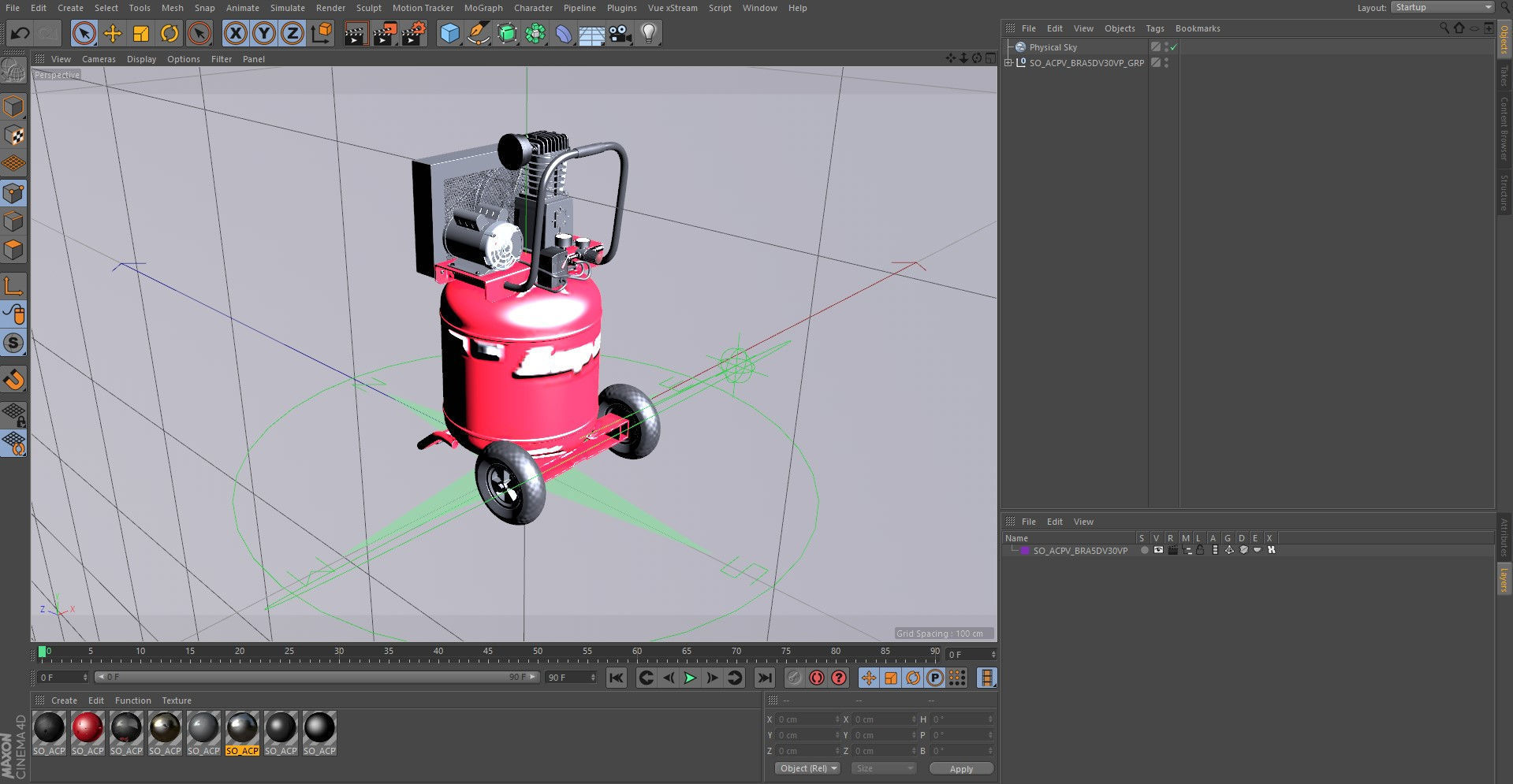Viewport: 1513px width, 784px height.
Task: Select the Live Selection tool
Action: coord(84,33)
